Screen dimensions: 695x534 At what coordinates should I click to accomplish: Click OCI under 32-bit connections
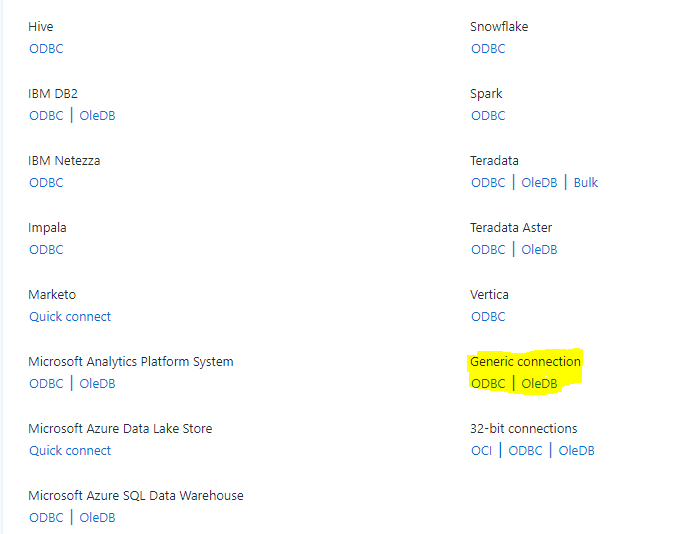(481, 450)
